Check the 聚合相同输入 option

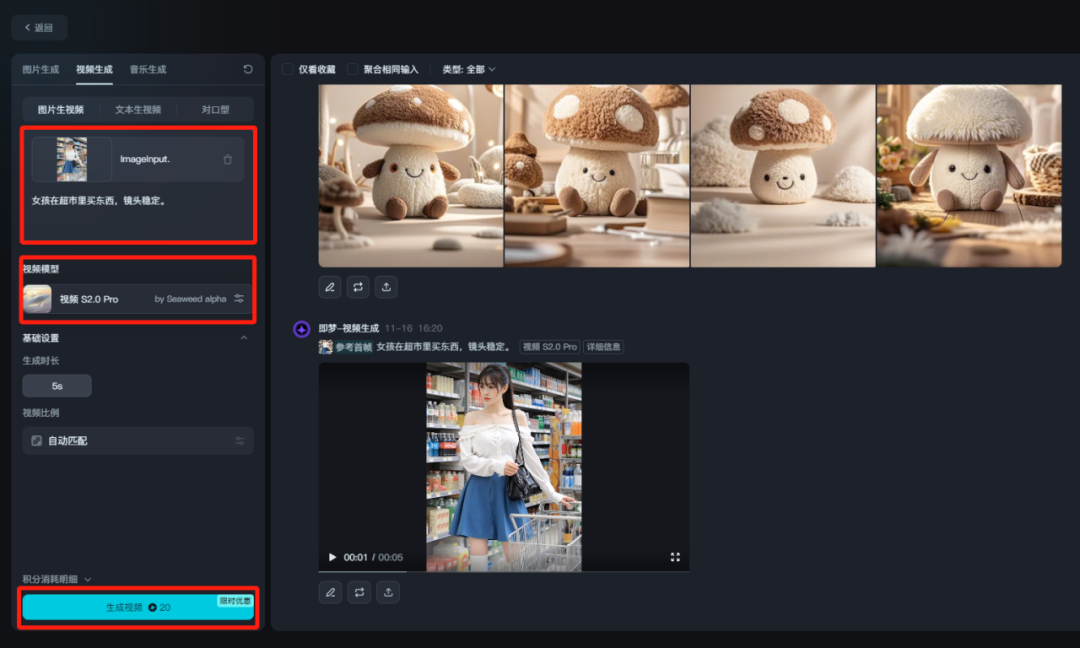click(353, 69)
